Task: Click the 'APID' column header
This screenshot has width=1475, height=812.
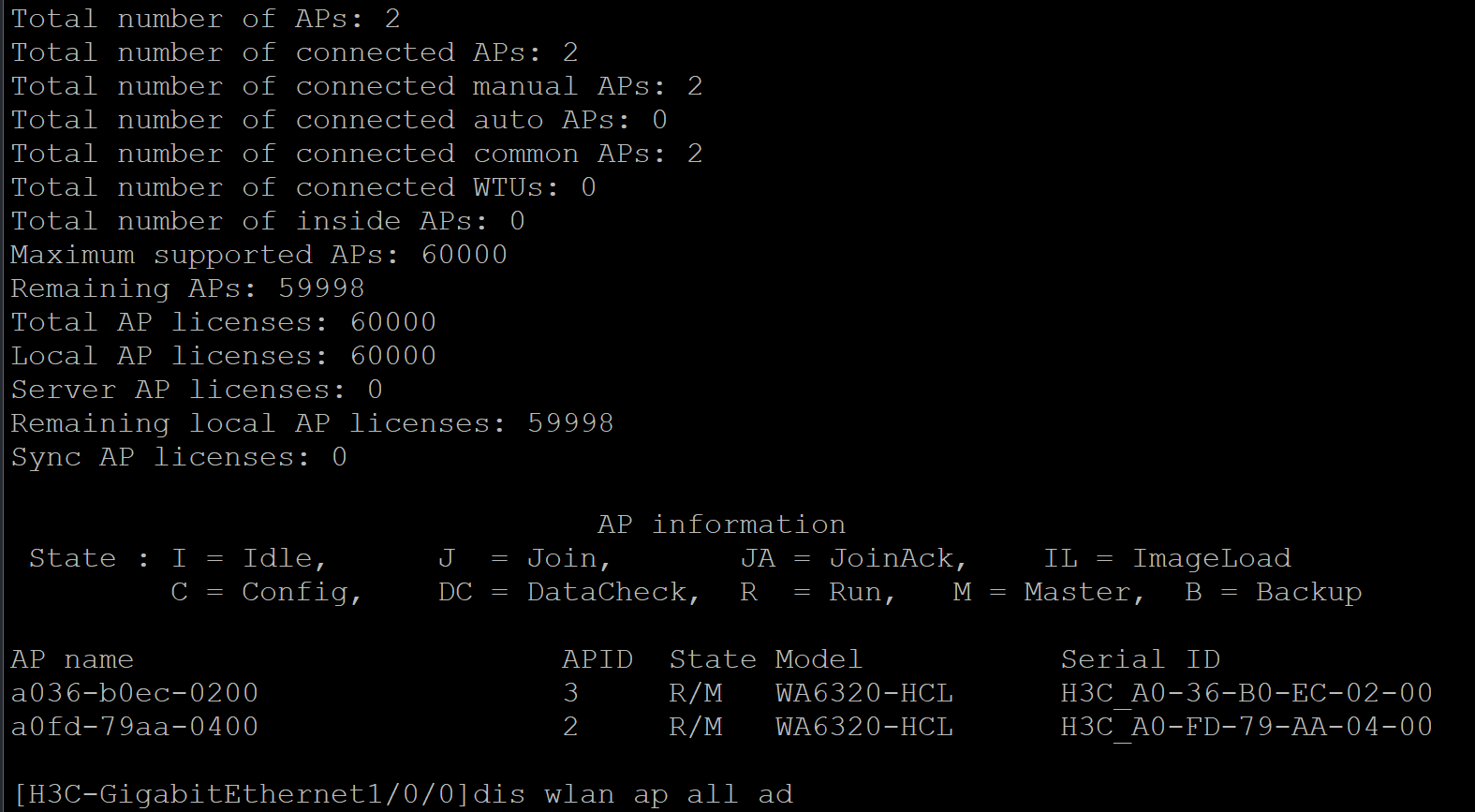Action: [x=597, y=659]
